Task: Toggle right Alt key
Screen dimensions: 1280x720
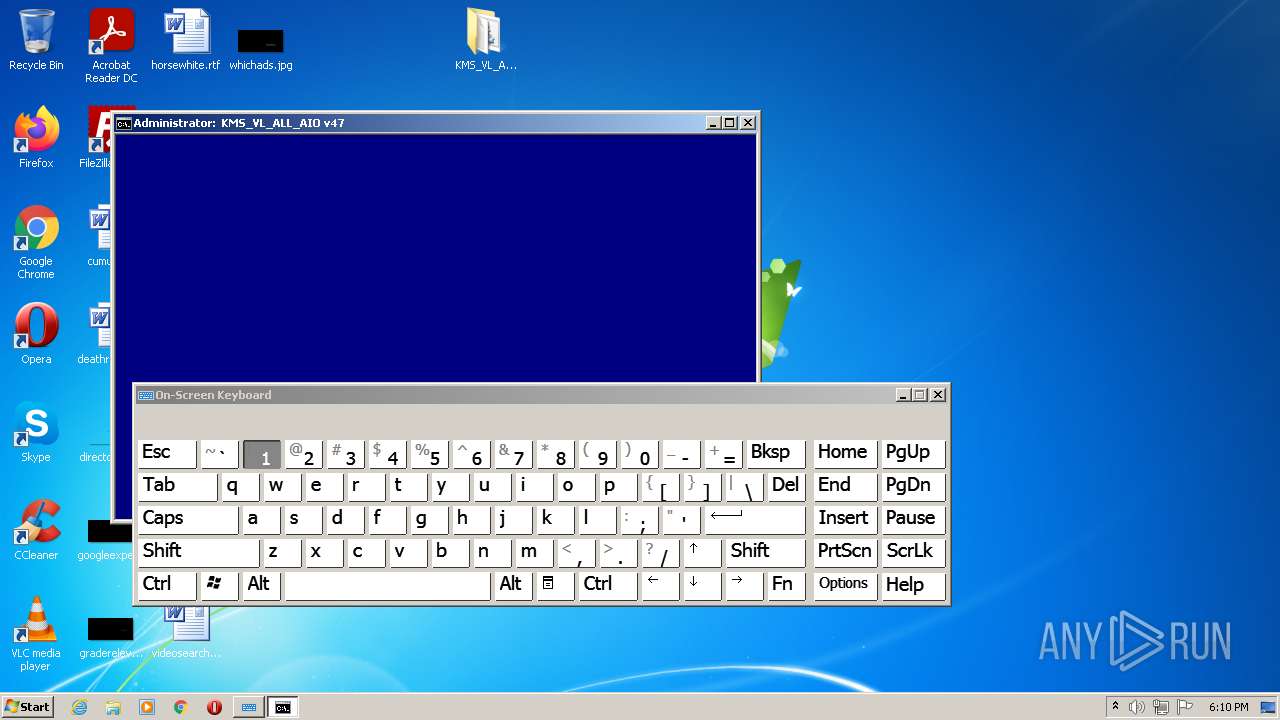Action: (x=513, y=586)
